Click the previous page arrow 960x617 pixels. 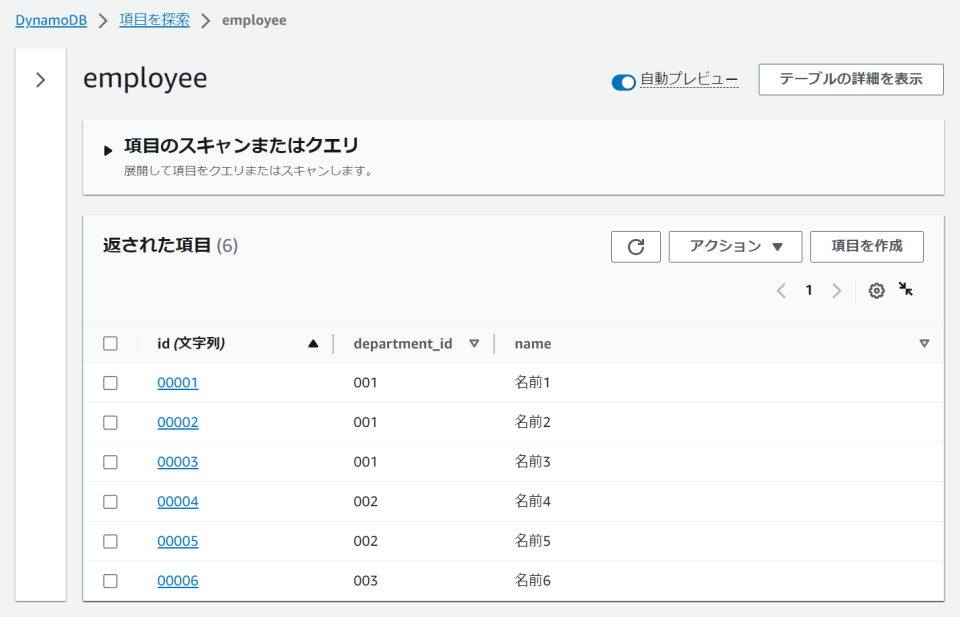tap(781, 290)
